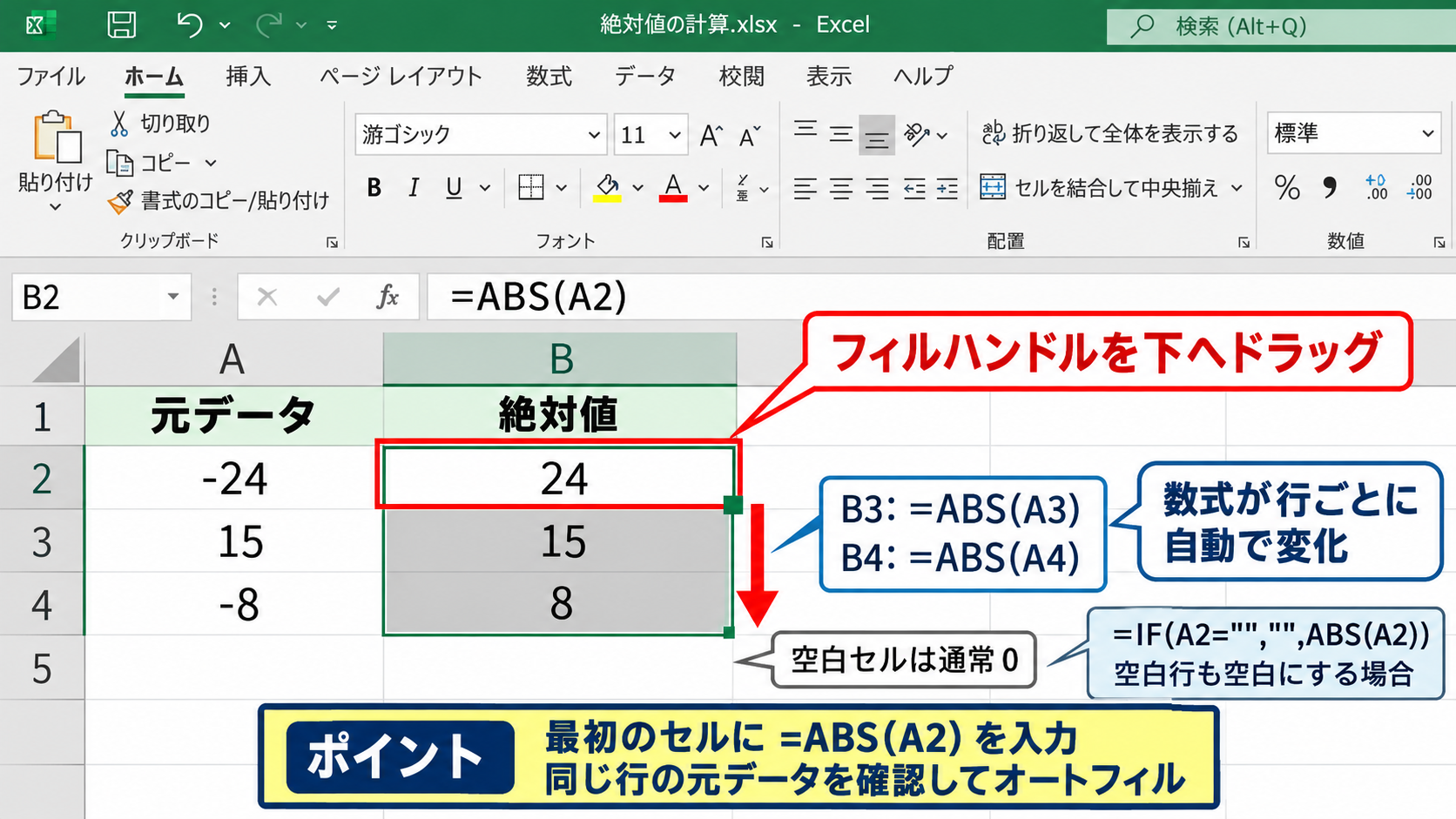Image resolution: width=1456 pixels, height=819 pixels.
Task: Click 切り取り cut button
Action: [x=160, y=124]
